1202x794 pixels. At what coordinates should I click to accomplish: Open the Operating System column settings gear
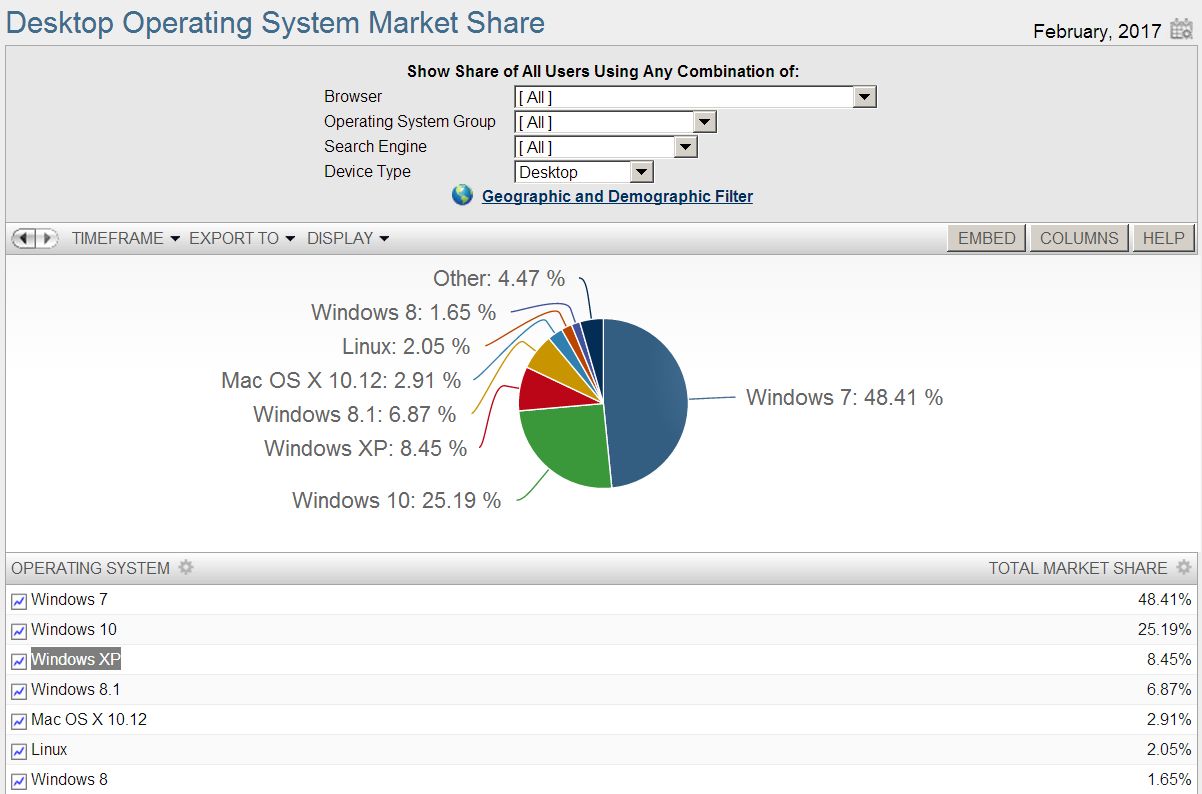pos(186,568)
